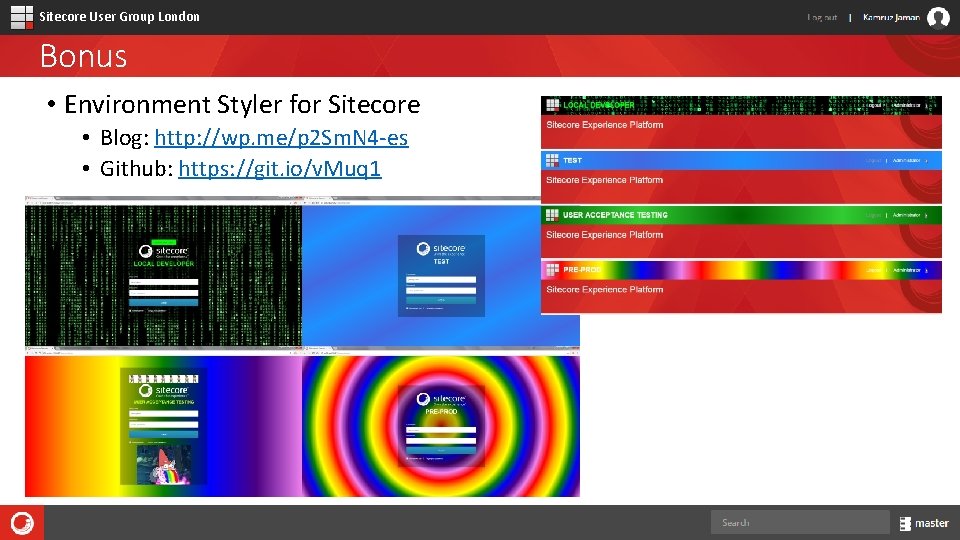This screenshot has width=960, height=540.
Task: Click the red Sitecore logo button bottom left
Action: [22, 523]
